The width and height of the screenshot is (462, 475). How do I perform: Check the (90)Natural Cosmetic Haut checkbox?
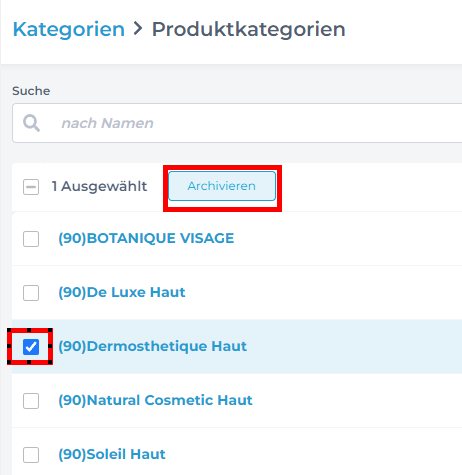click(31, 401)
